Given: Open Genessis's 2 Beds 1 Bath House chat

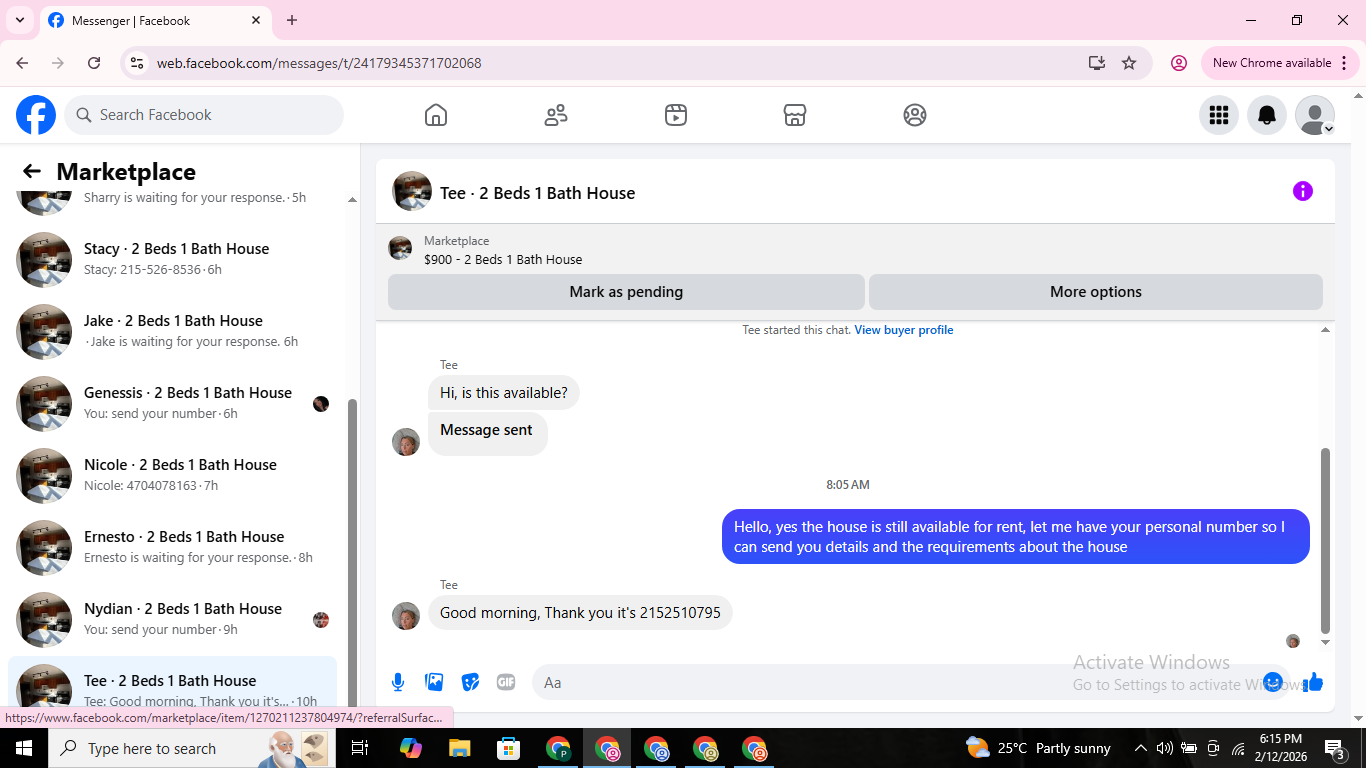Looking at the screenshot, I should [172, 403].
